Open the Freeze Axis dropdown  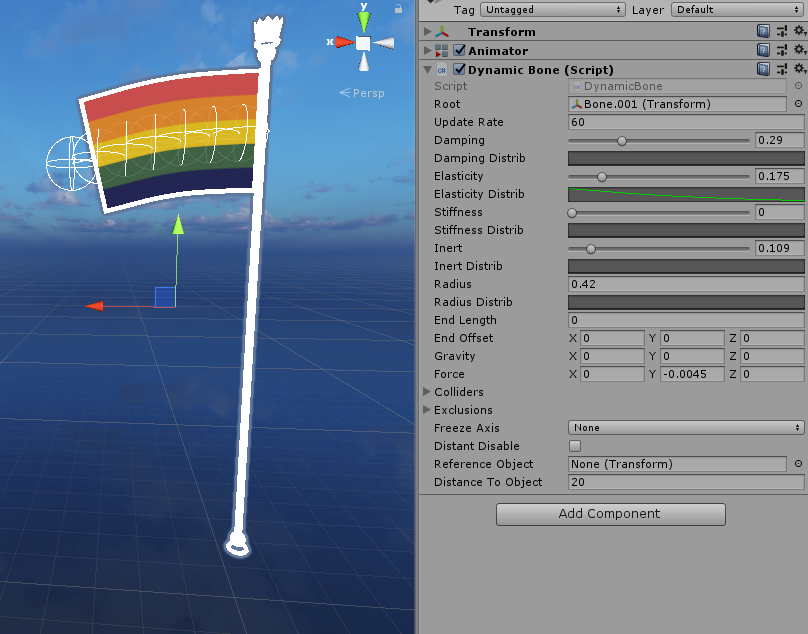[685, 427]
